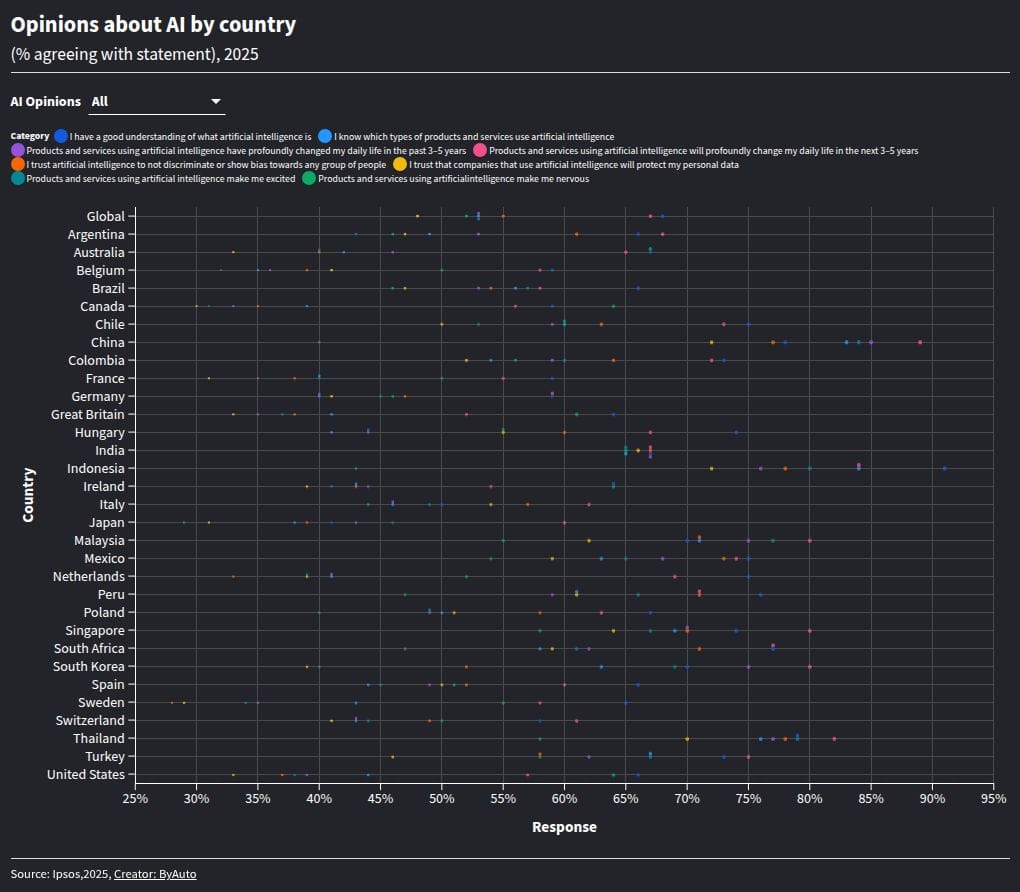Viewport: 1020px width, 892px height.
Task: Select legend text 'I know which types of products and services use artificial intelligence'
Action: (x=474, y=137)
